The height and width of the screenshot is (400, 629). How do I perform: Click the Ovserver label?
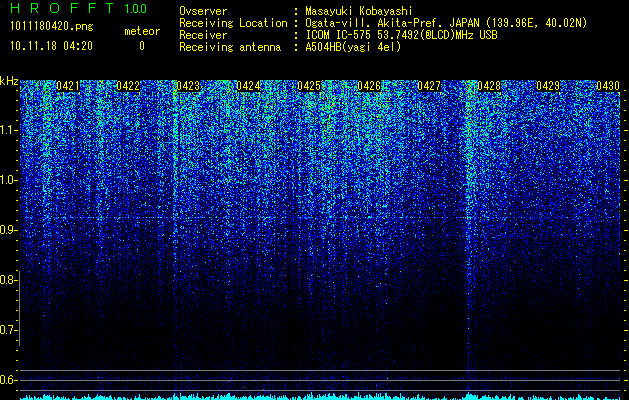coord(203,11)
